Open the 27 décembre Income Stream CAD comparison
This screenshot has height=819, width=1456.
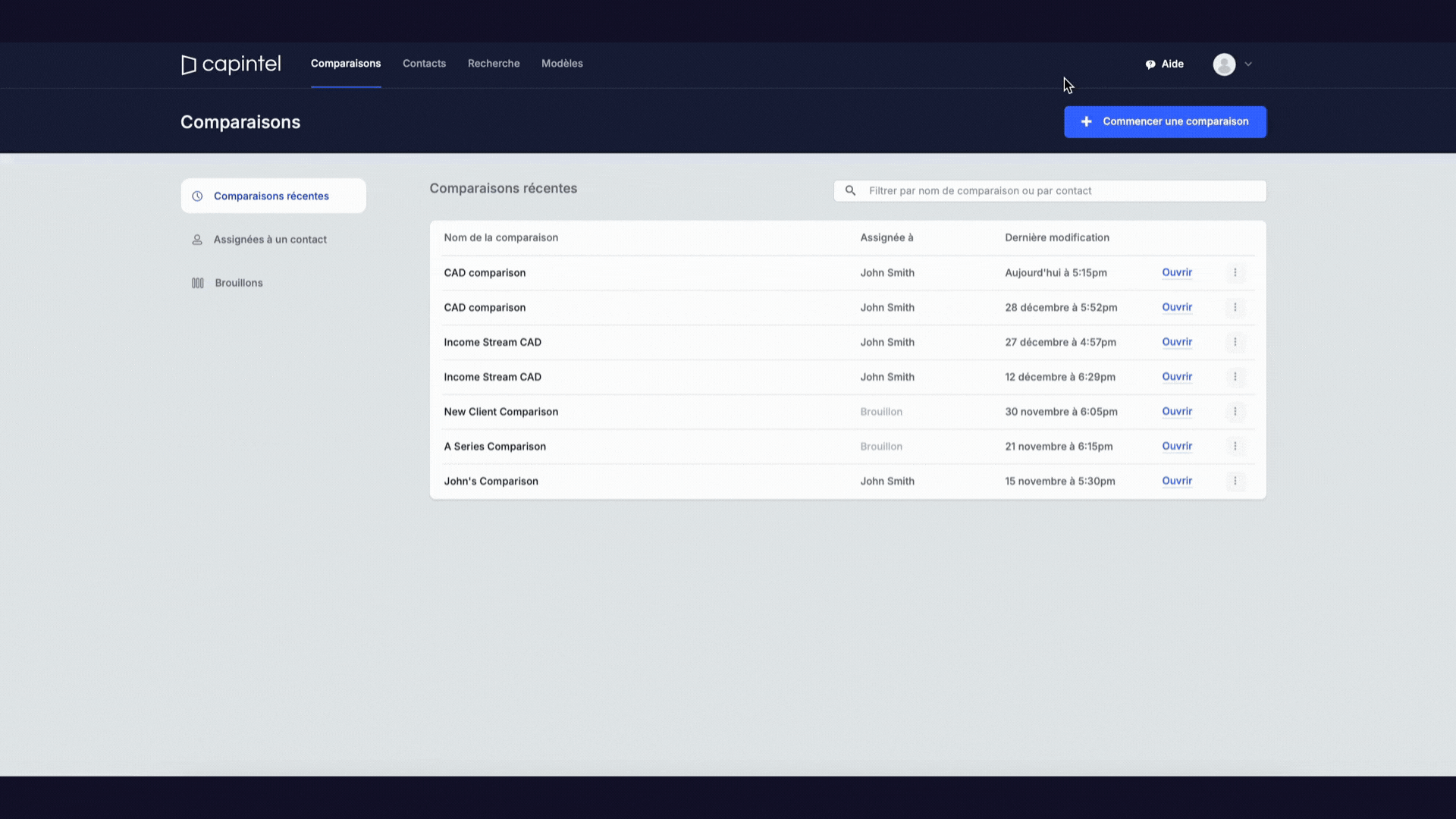tap(1177, 342)
